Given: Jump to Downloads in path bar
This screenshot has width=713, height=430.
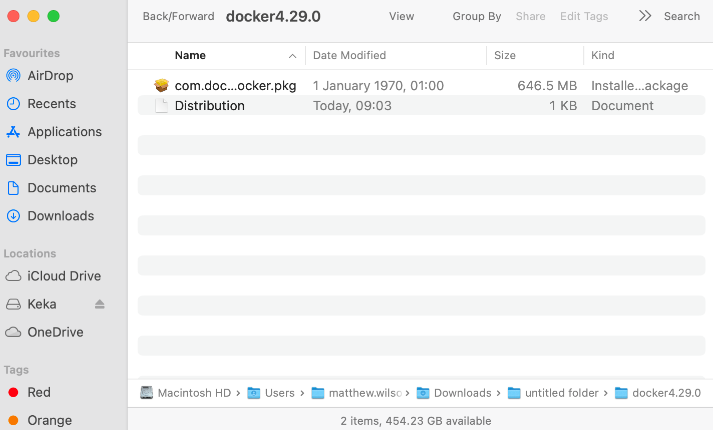Looking at the screenshot, I should tap(454, 393).
